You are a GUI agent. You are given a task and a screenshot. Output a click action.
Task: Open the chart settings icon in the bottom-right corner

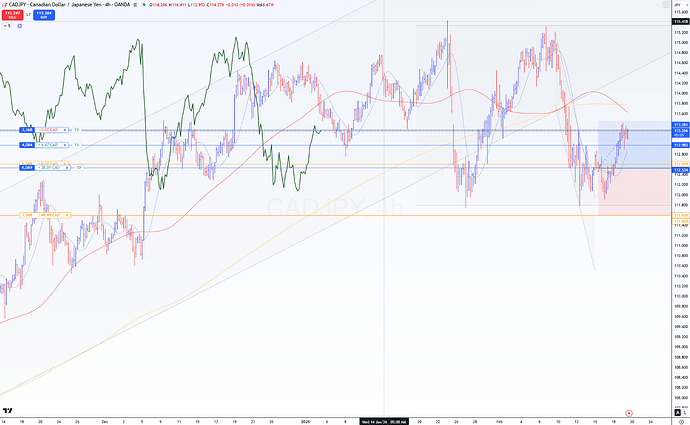[681, 422]
